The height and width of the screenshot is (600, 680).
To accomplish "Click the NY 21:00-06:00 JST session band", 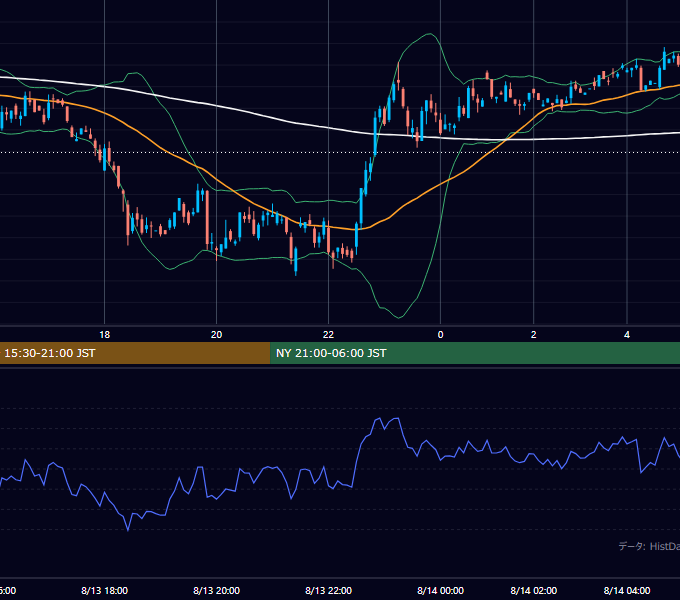I will tap(475, 353).
